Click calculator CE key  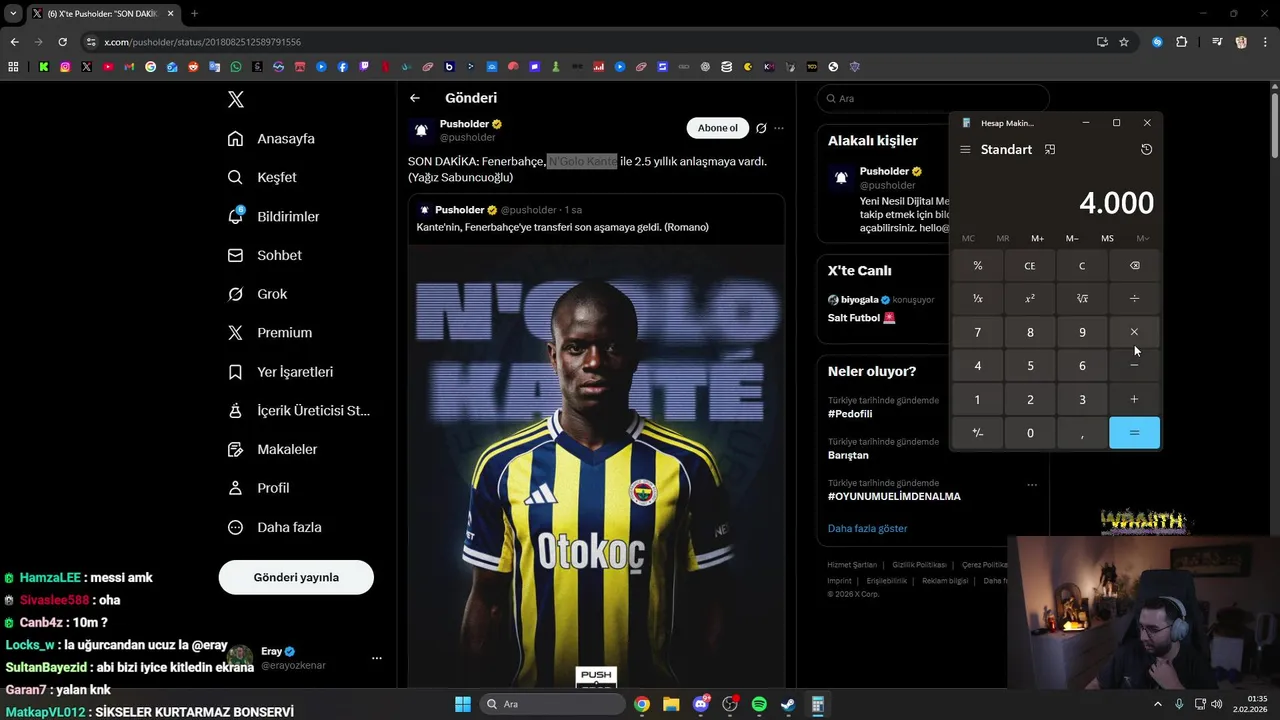1030,266
